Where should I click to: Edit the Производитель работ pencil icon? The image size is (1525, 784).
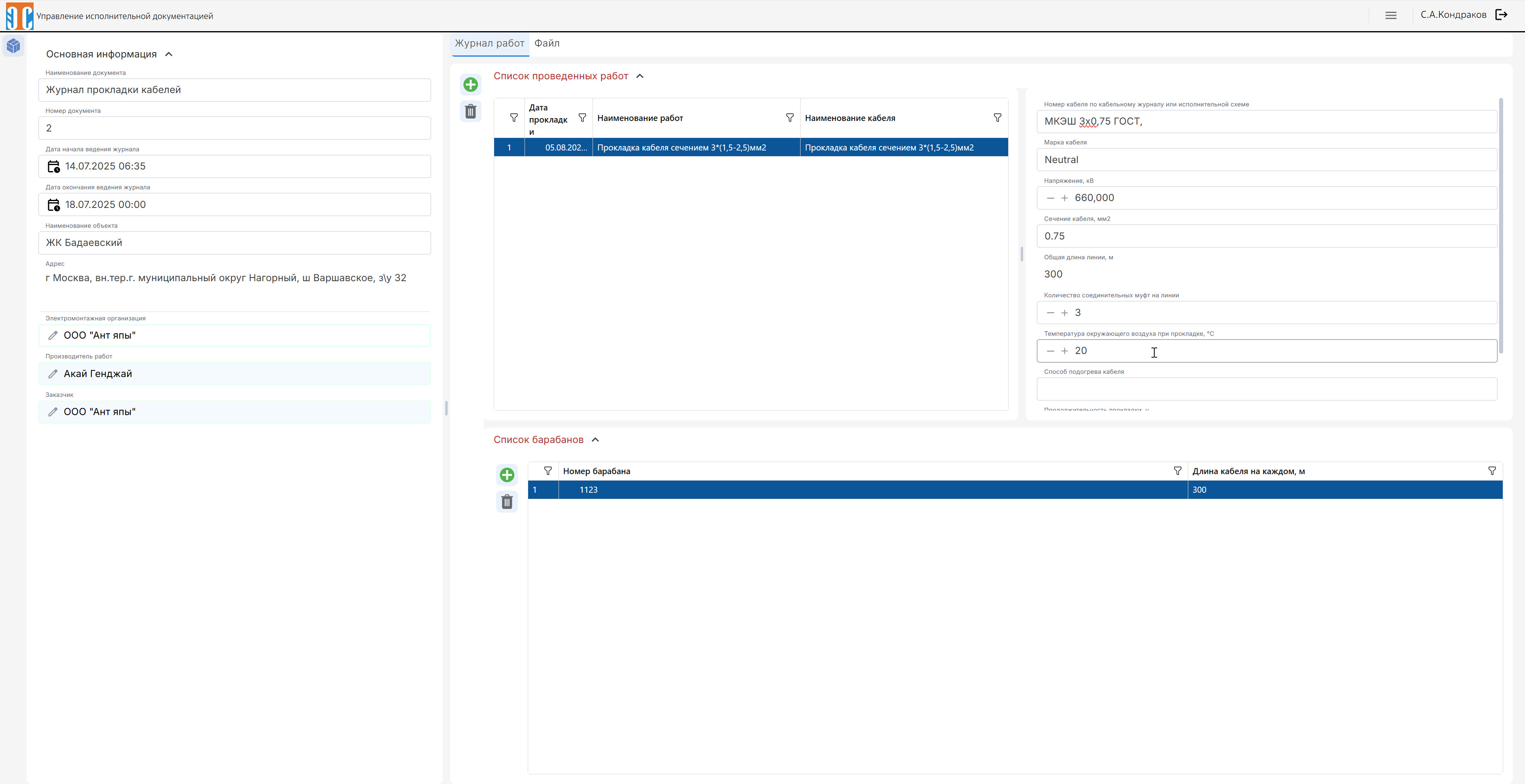point(53,374)
